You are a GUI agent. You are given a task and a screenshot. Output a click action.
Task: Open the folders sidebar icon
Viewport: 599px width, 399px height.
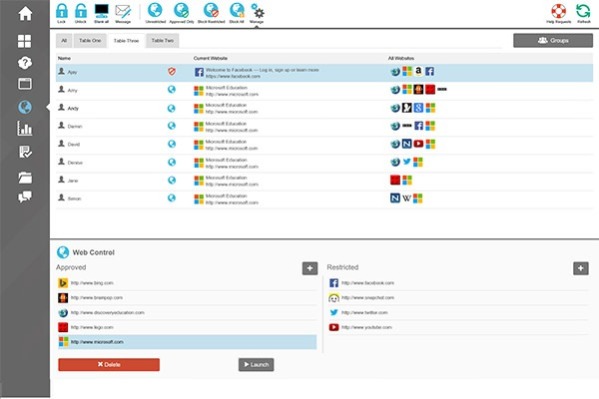(25, 177)
